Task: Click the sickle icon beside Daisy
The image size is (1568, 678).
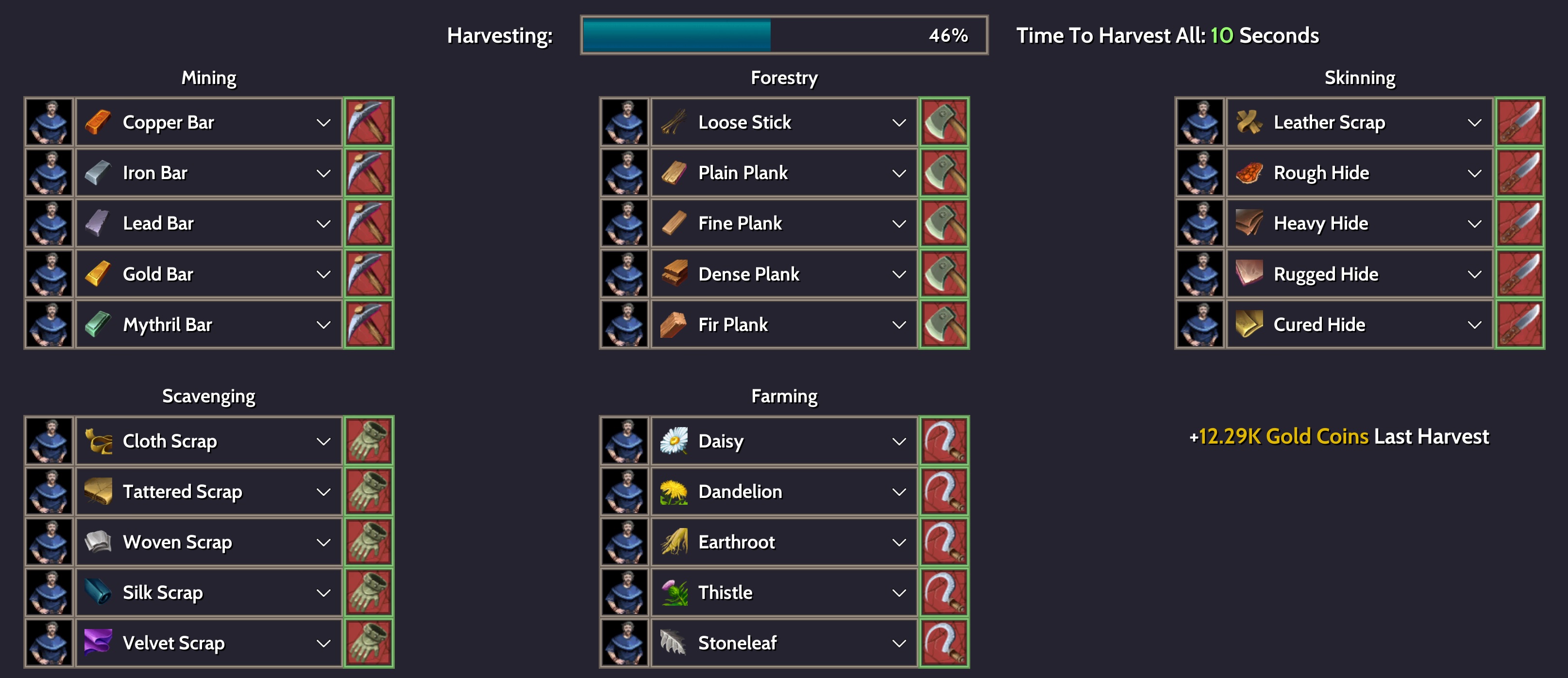Action: click(944, 441)
